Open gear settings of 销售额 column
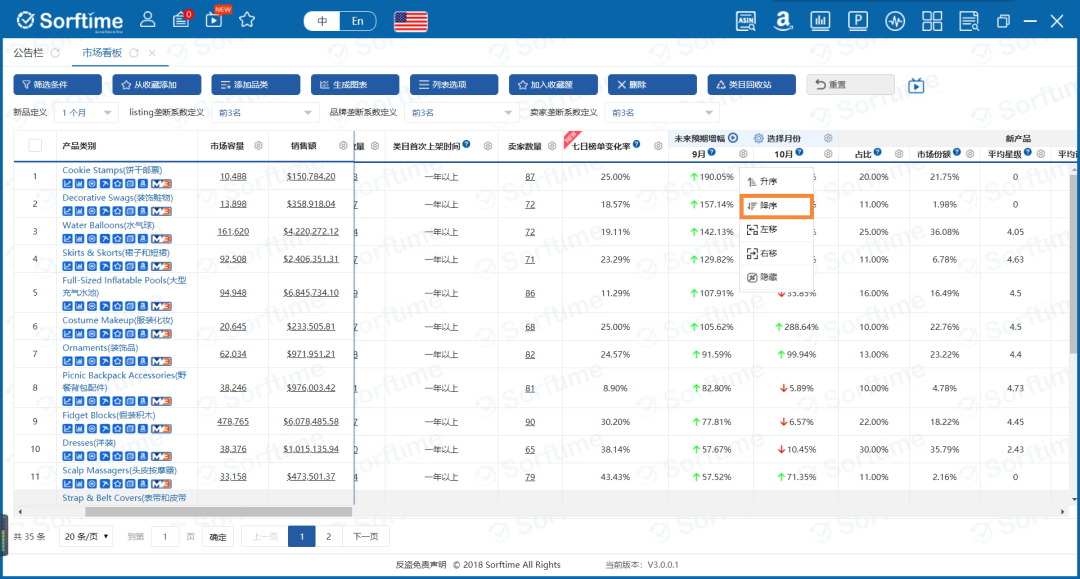The width and height of the screenshot is (1080, 579). [343, 146]
